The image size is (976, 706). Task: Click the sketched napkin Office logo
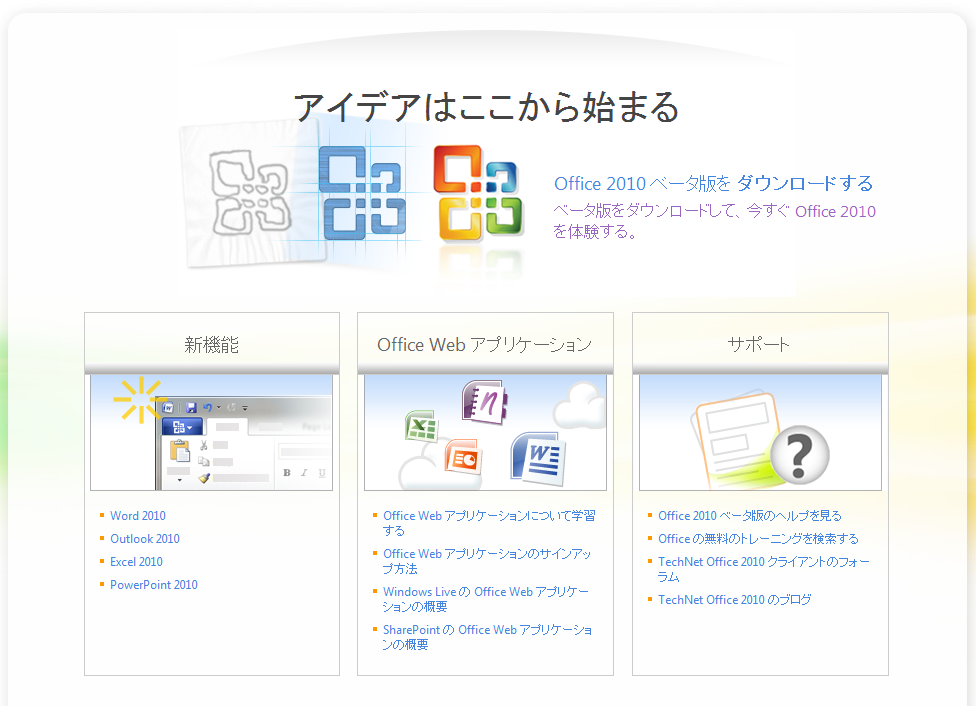[x=250, y=193]
